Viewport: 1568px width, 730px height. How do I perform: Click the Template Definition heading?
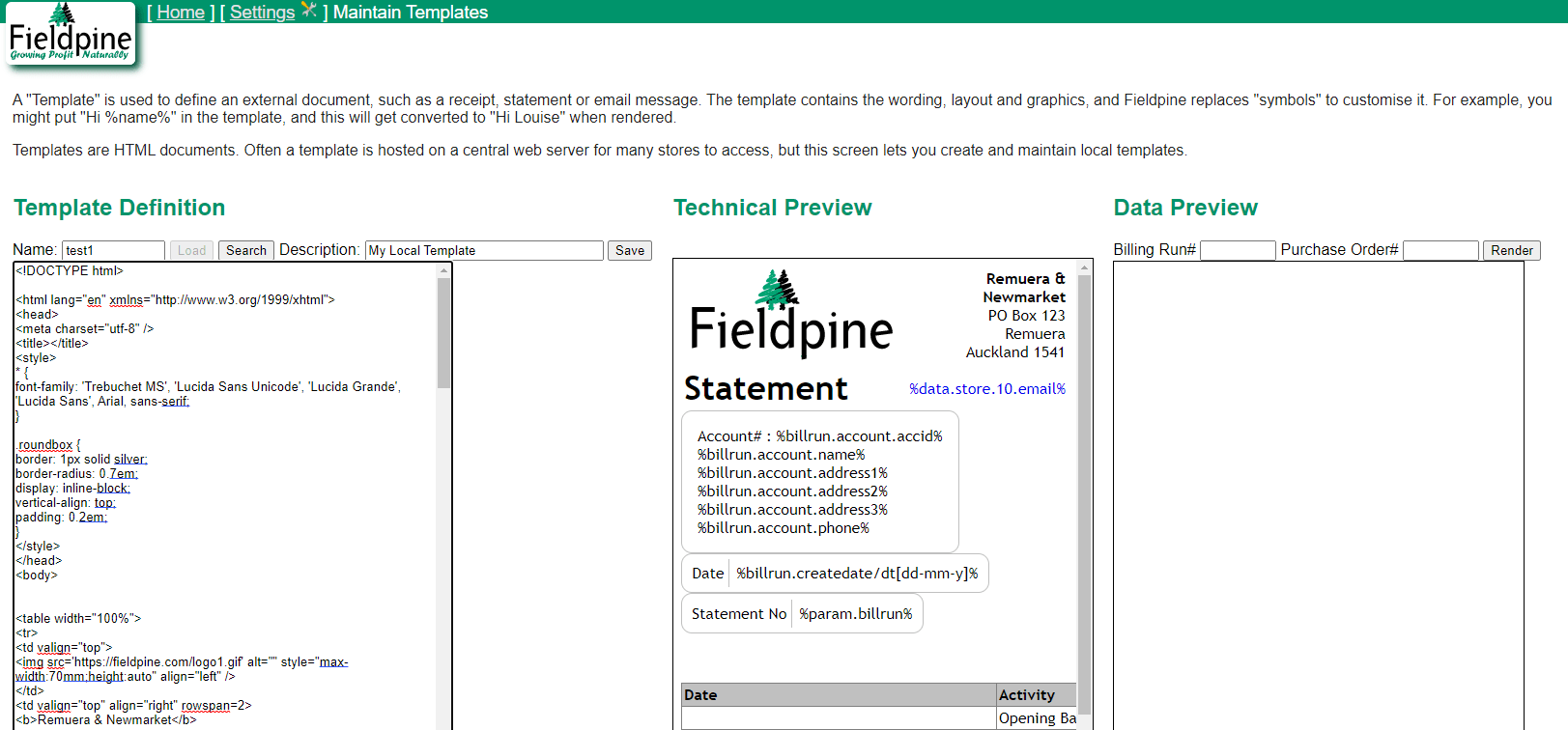point(120,208)
